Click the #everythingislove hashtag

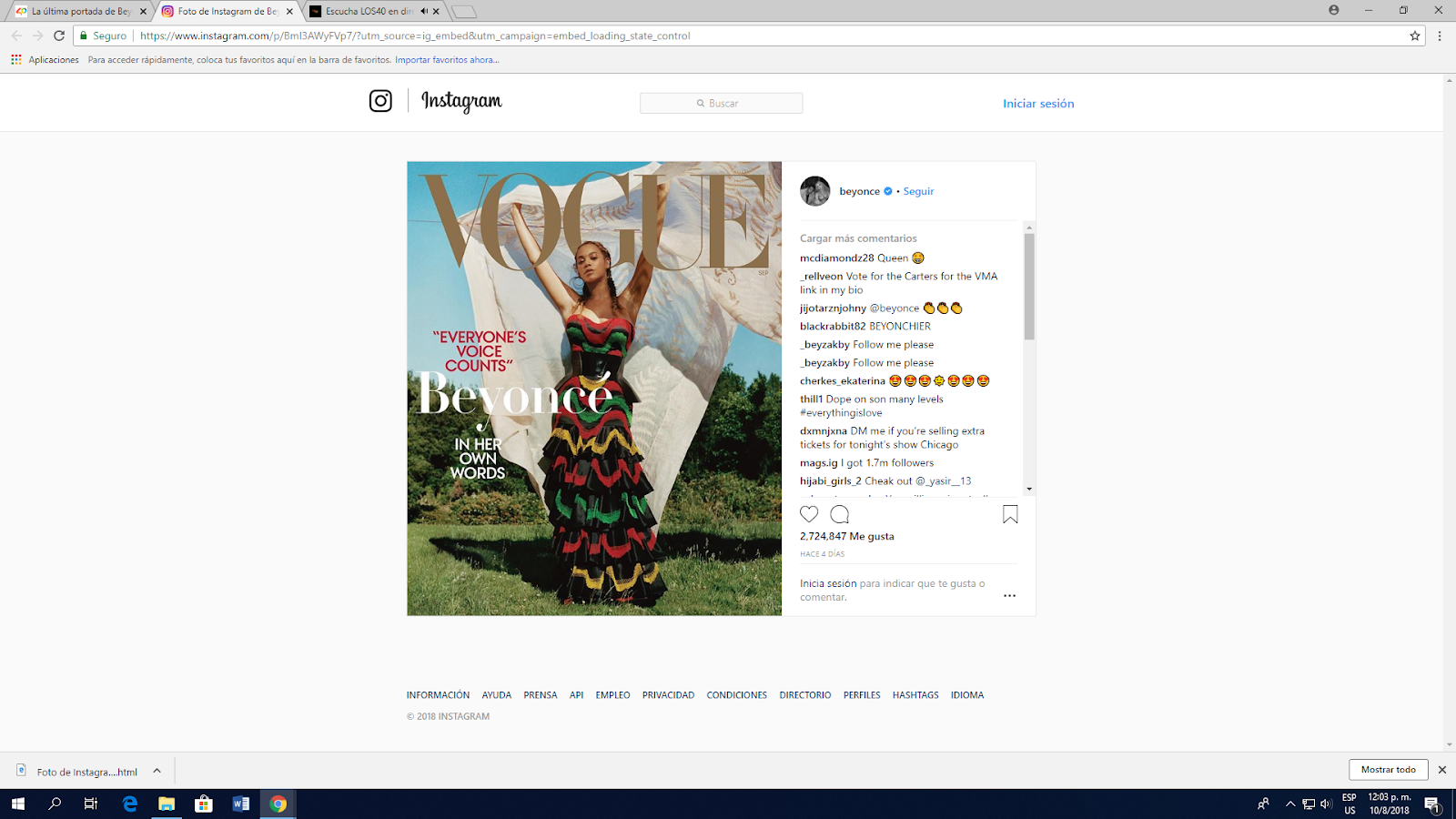[841, 412]
